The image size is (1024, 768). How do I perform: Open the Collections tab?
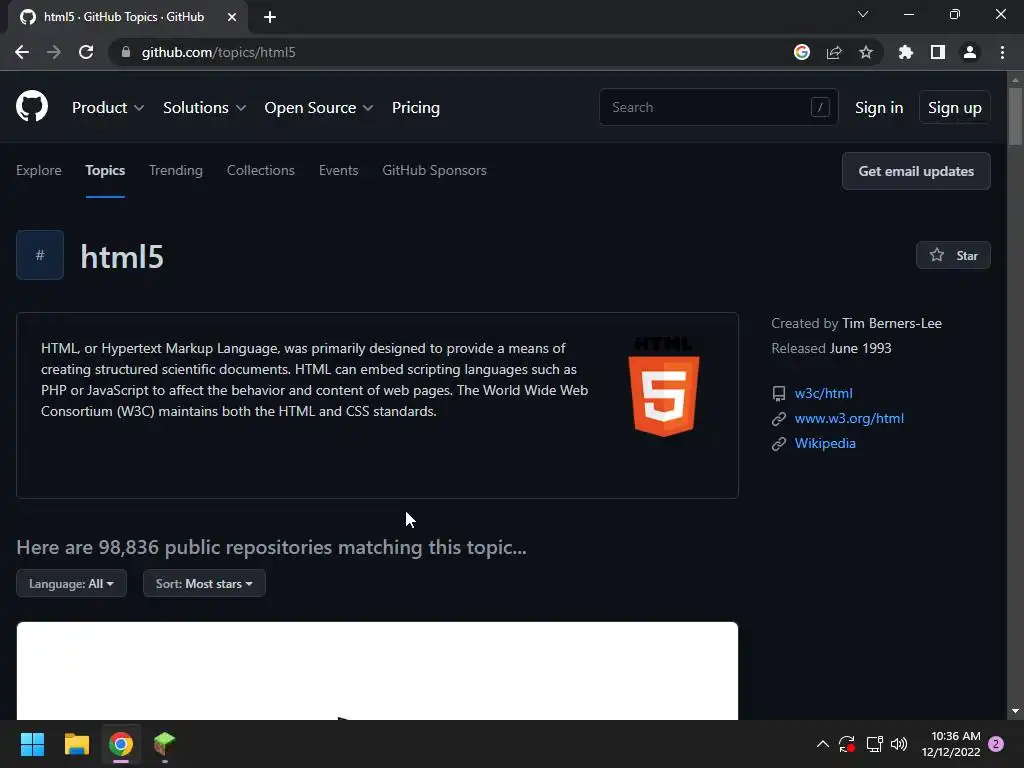point(261,170)
